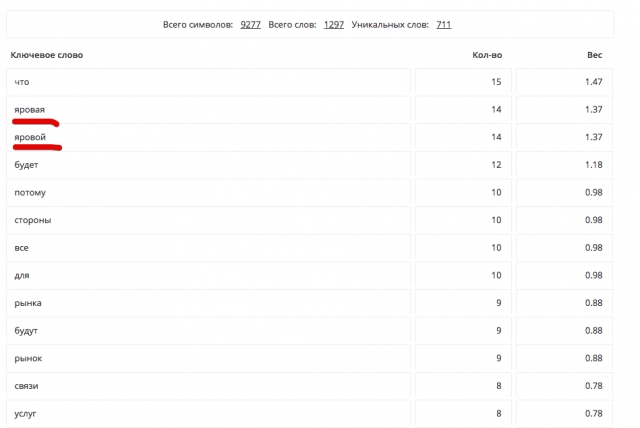Select the keyword 'яровой'

tap(30, 137)
